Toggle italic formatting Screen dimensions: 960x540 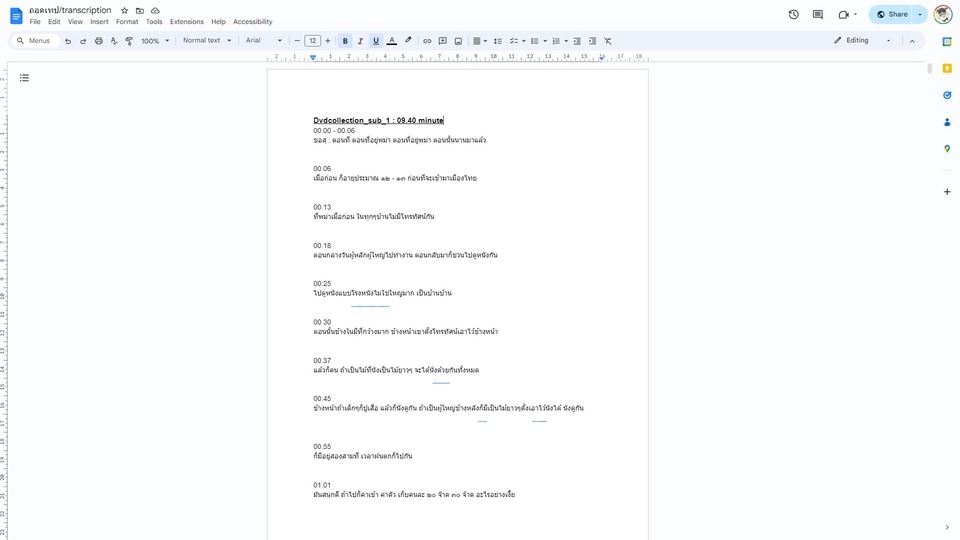point(360,41)
